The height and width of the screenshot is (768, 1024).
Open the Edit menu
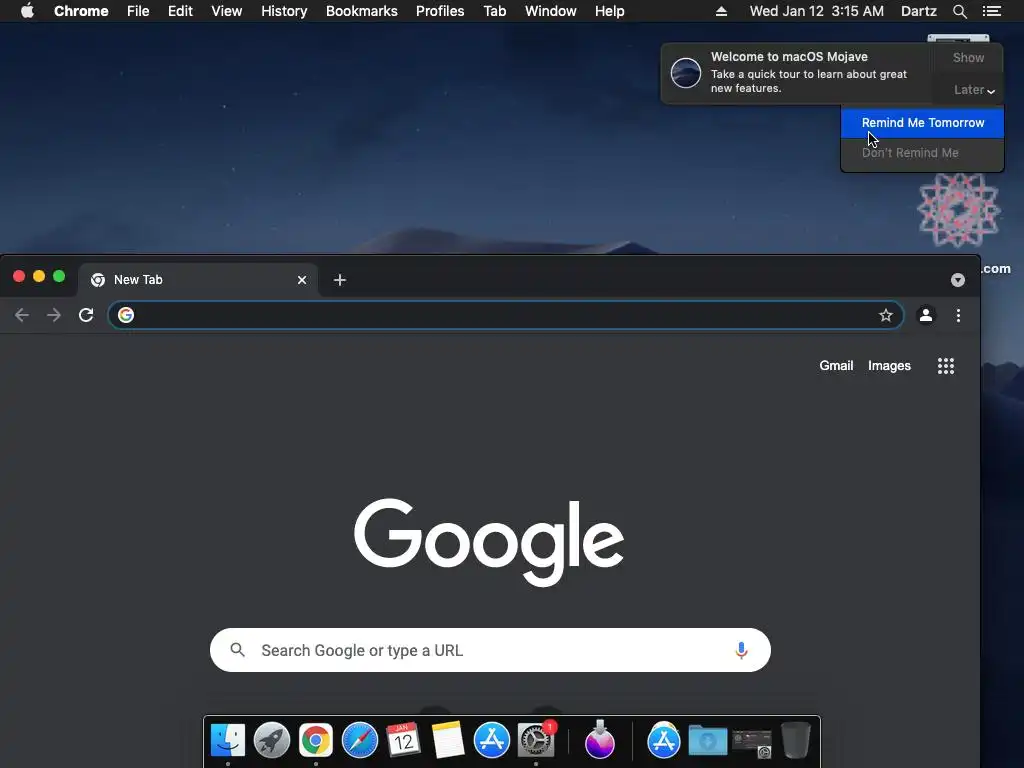(x=180, y=11)
